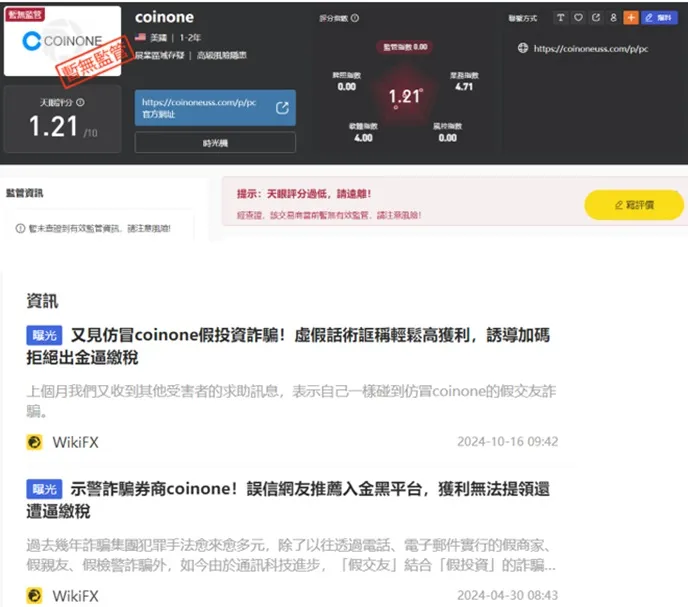Click the first blue exposure tag

pos(44,335)
